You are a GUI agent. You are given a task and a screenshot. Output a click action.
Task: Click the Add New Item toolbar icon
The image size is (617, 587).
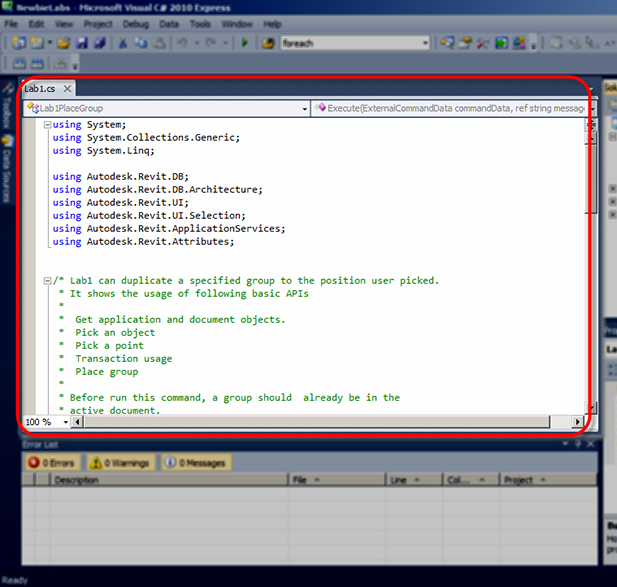pyautogui.click(x=37, y=42)
